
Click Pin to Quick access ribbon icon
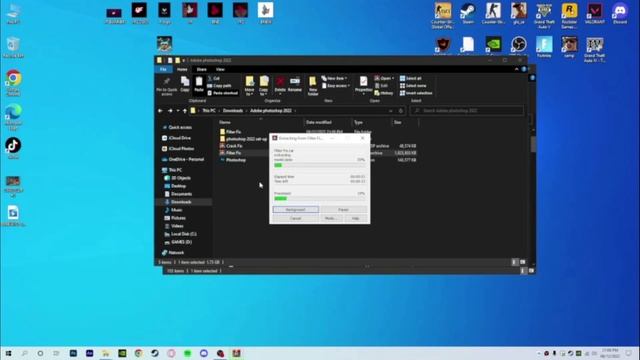pyautogui.click(x=167, y=87)
